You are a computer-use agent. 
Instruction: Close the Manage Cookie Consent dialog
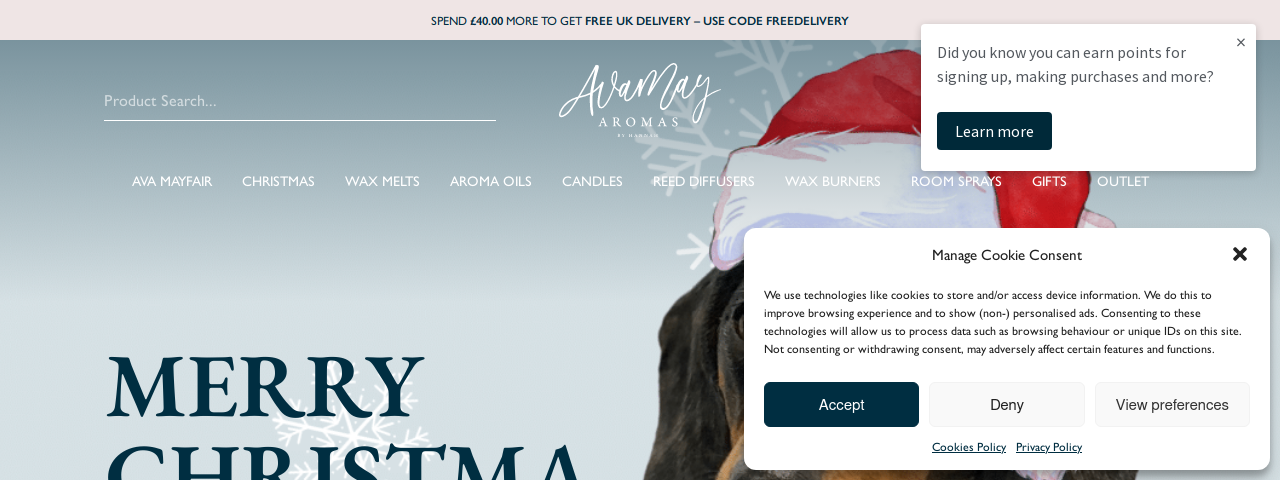coord(1240,254)
